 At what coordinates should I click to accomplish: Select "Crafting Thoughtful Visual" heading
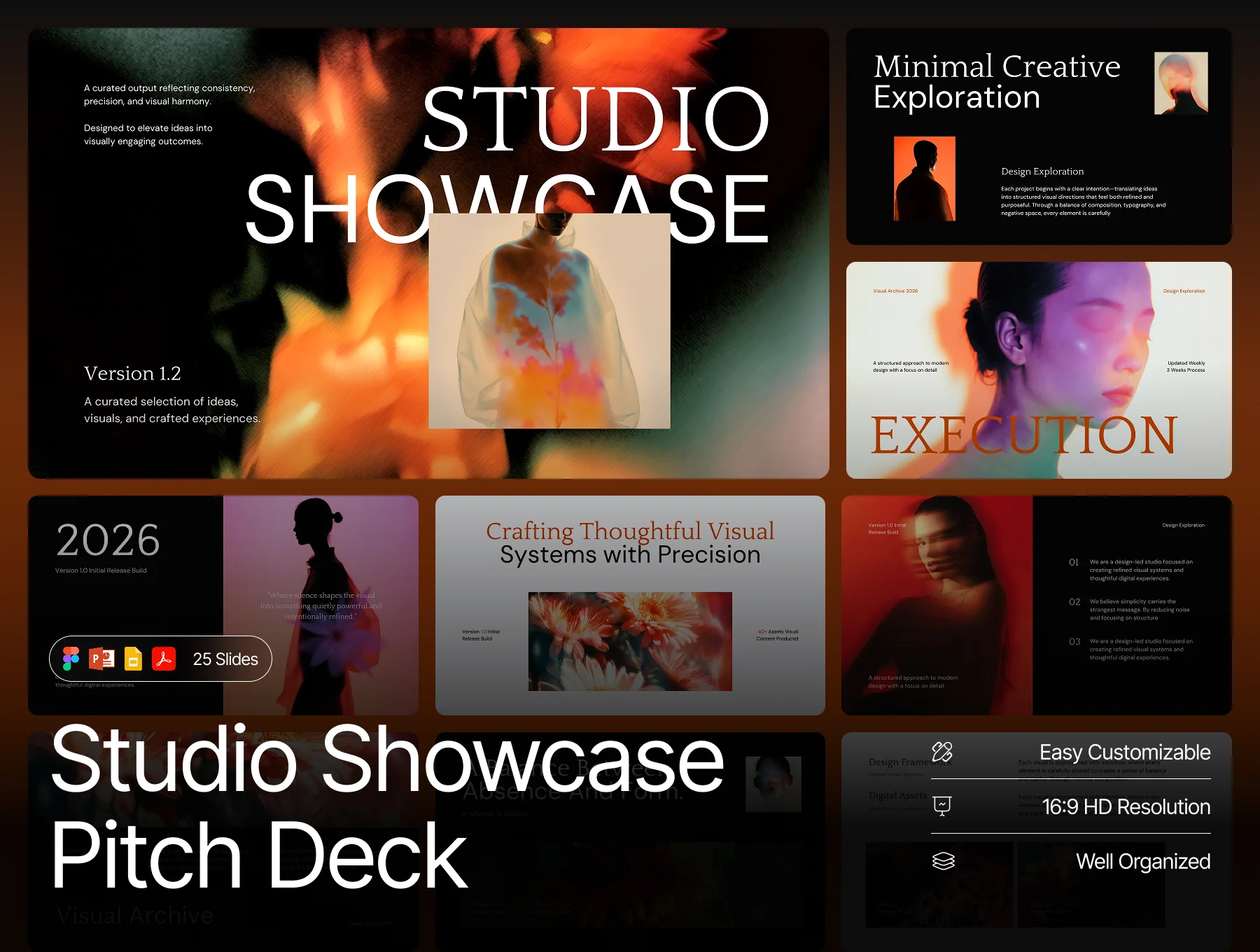click(x=630, y=531)
